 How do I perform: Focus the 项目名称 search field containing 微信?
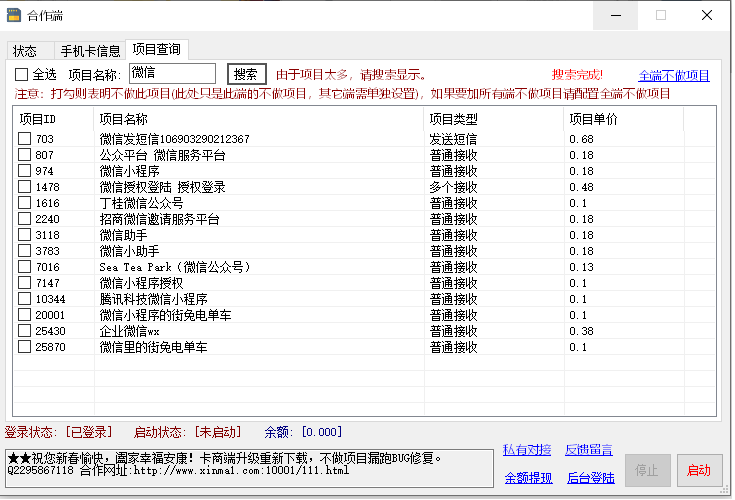(172, 74)
